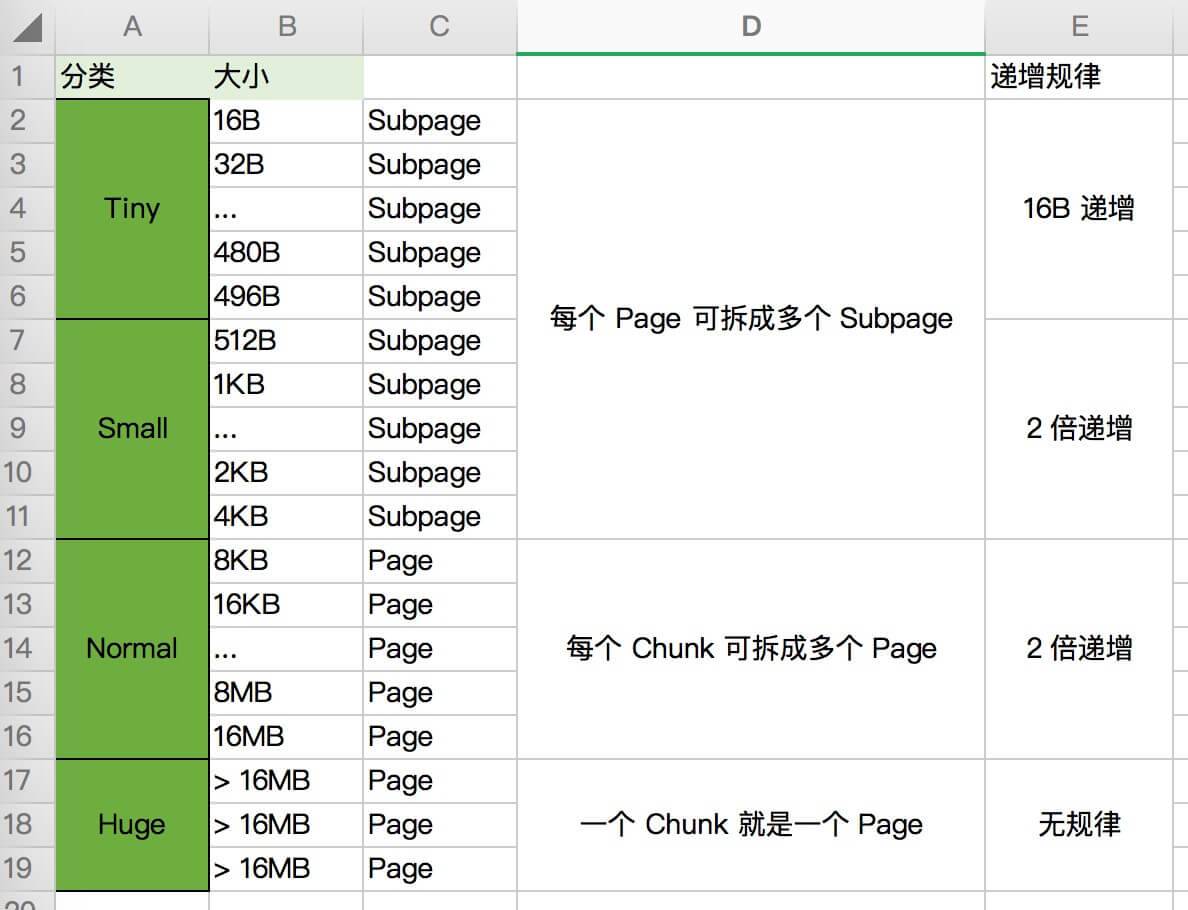1188x910 pixels.
Task: Select the 分类 header cell
Action: click(132, 77)
